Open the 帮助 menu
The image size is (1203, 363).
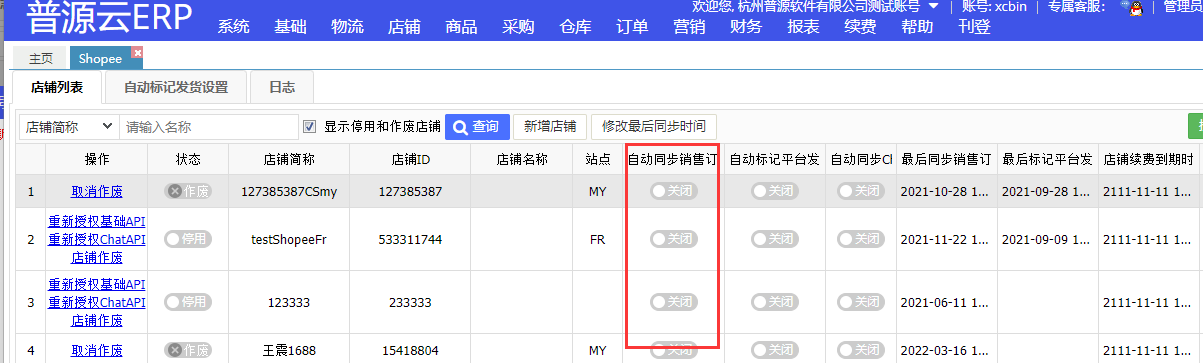[917, 27]
